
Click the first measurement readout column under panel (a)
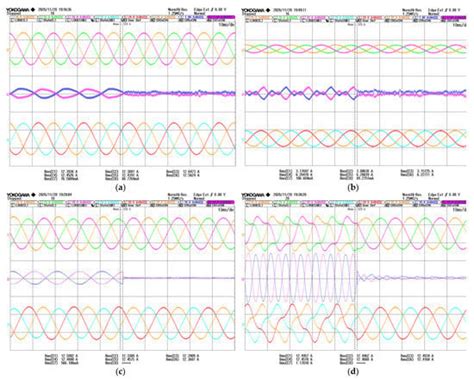click(61, 175)
